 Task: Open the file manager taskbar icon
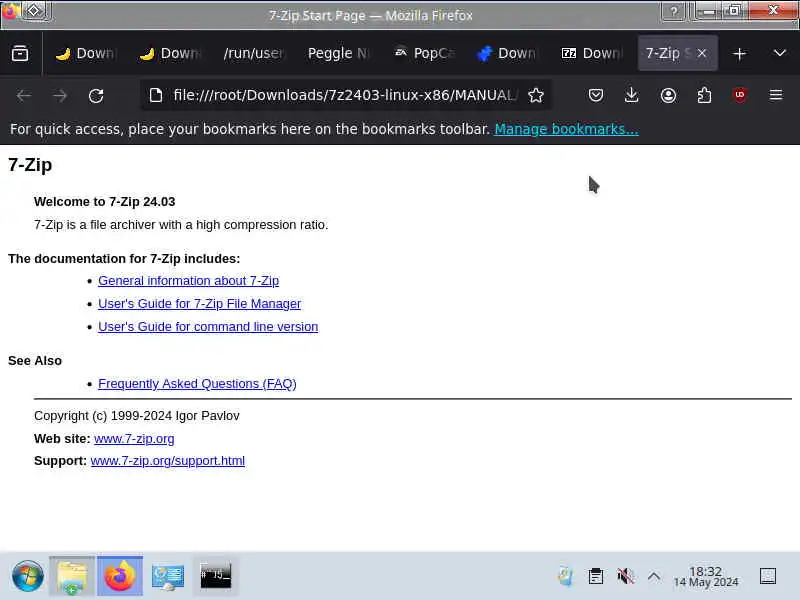(x=72, y=576)
